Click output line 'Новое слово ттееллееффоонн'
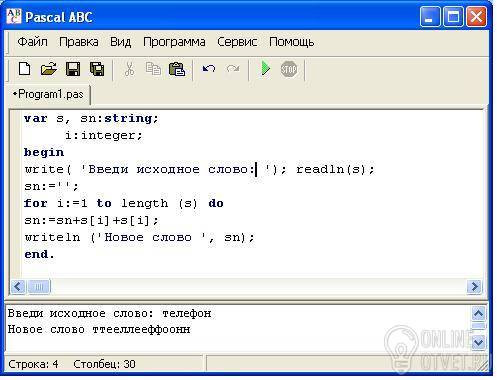Image resolution: width=497 pixels, height=380 pixels. click(99, 330)
